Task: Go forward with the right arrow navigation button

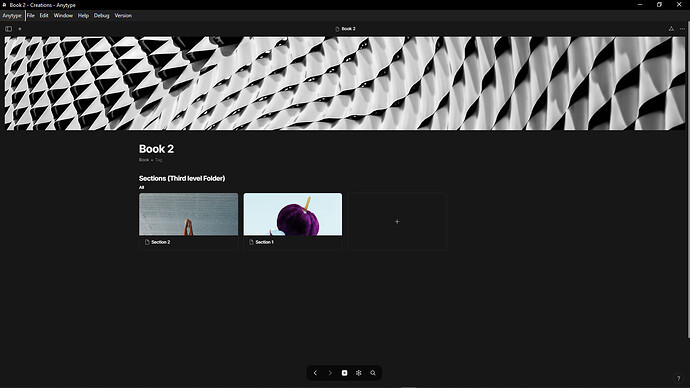Action: (330, 373)
